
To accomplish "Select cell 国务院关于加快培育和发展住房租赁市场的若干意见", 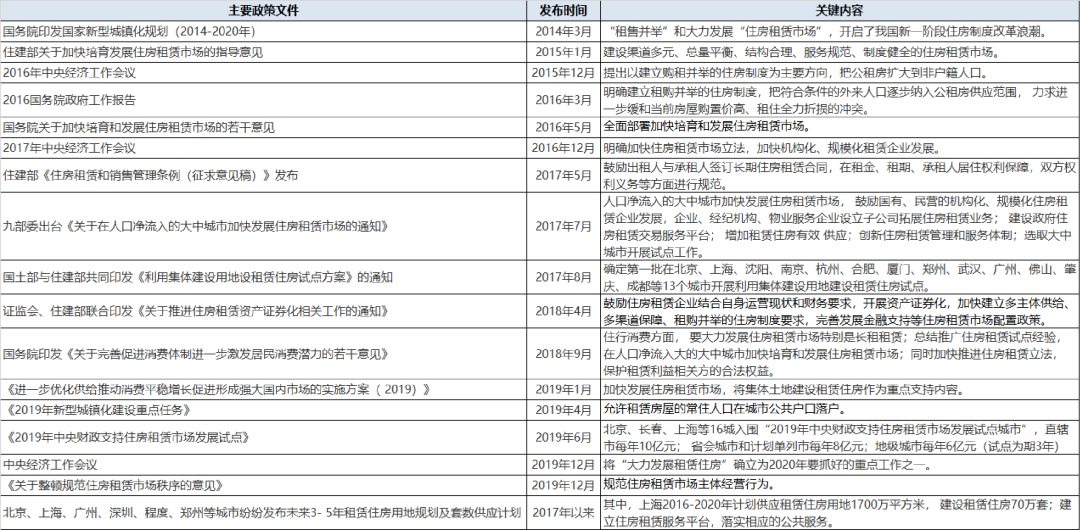I will click(264, 128).
